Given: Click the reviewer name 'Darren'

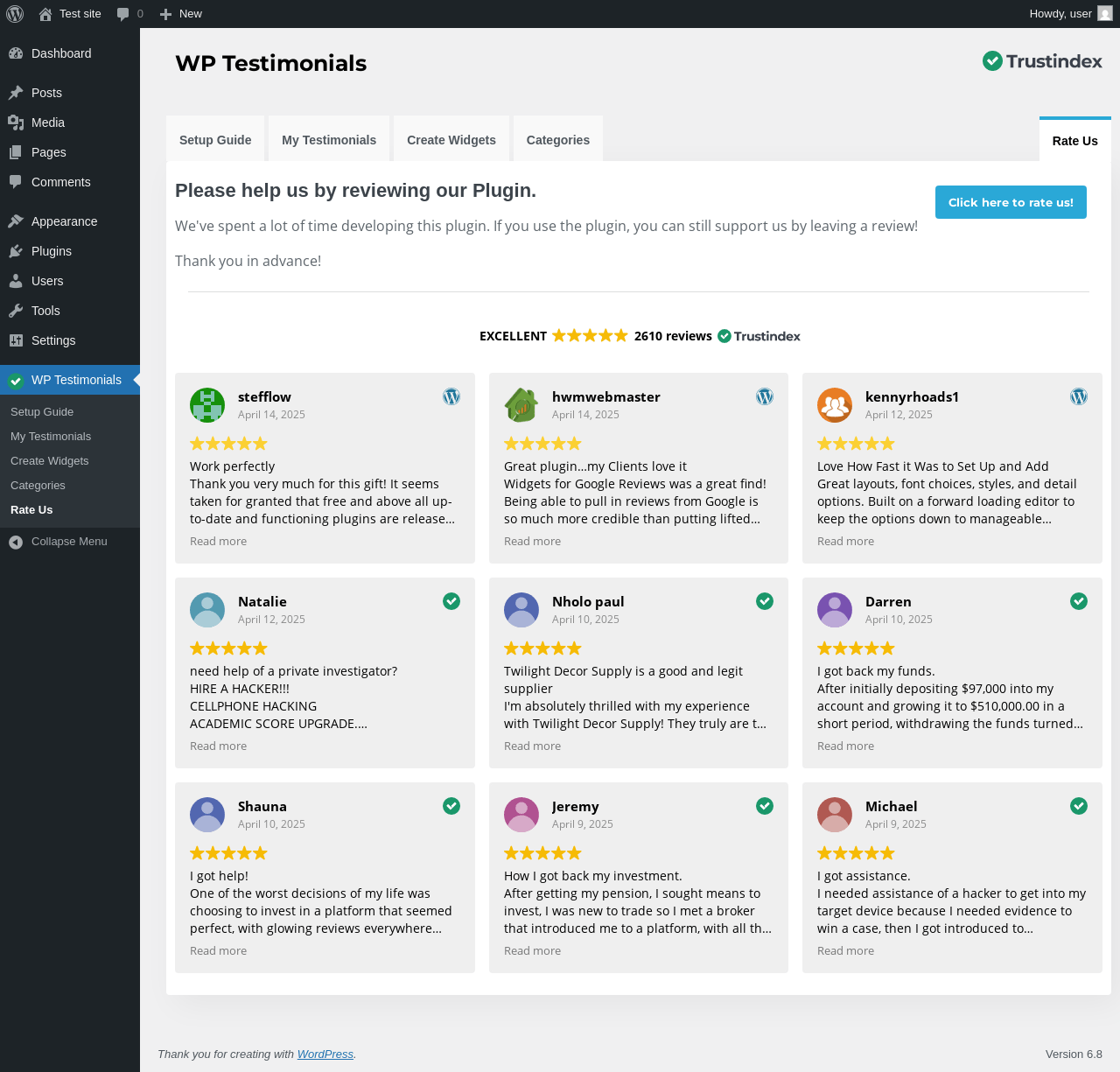Looking at the screenshot, I should pyautogui.click(x=888, y=602).
